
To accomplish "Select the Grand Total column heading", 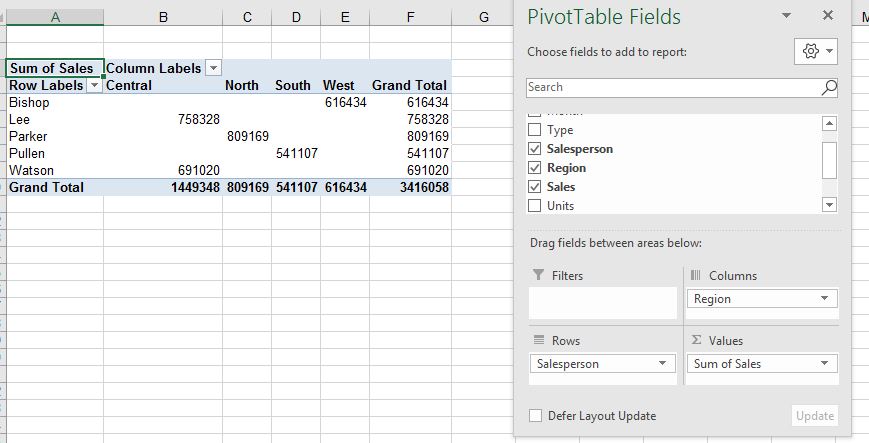I will [410, 85].
